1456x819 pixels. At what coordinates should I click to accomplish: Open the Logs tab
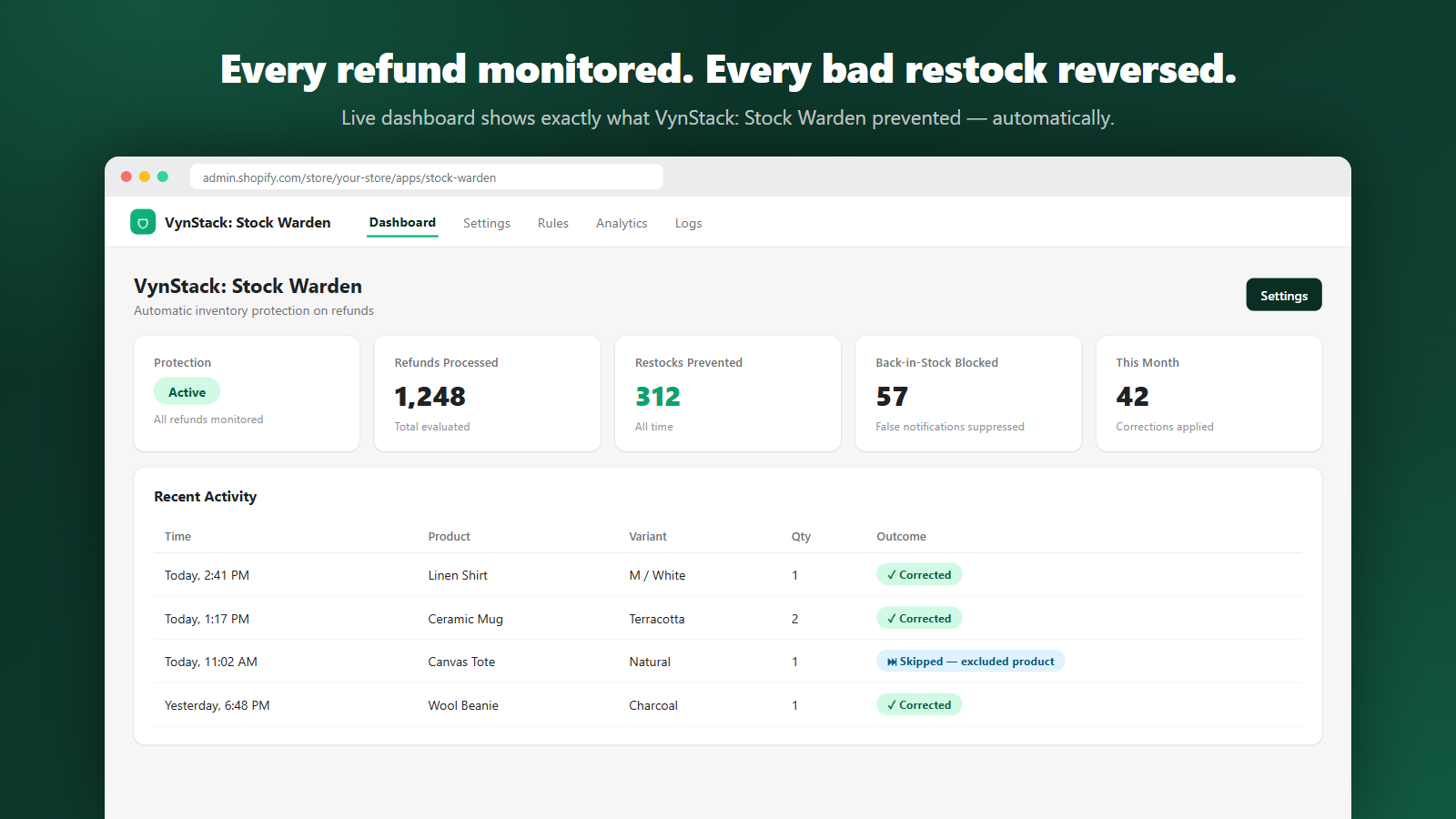[x=689, y=223]
